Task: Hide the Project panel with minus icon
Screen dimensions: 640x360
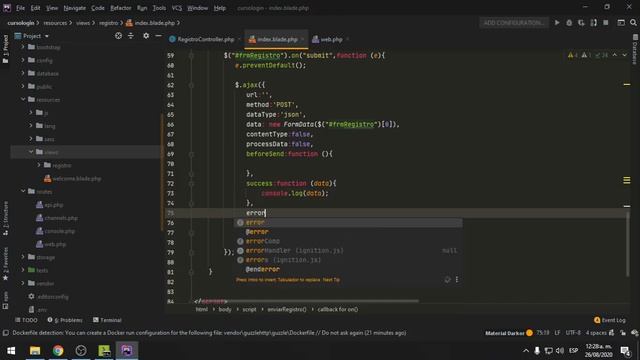Action: tap(158, 36)
